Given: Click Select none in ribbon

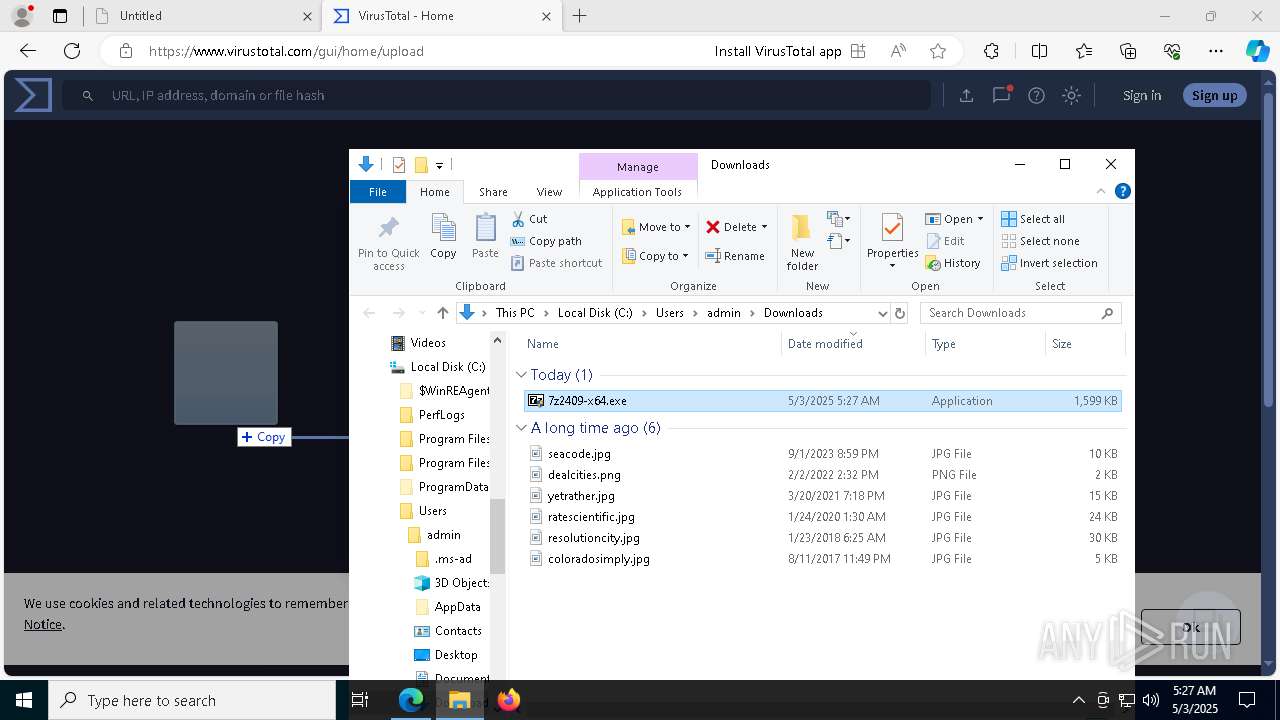Looking at the screenshot, I should coord(1040,241).
